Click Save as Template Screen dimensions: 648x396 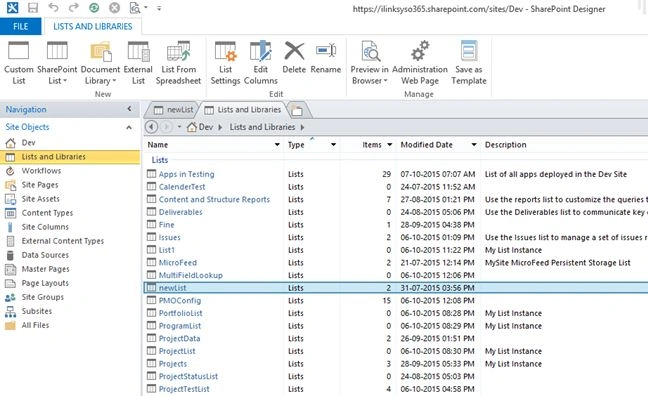(469, 63)
